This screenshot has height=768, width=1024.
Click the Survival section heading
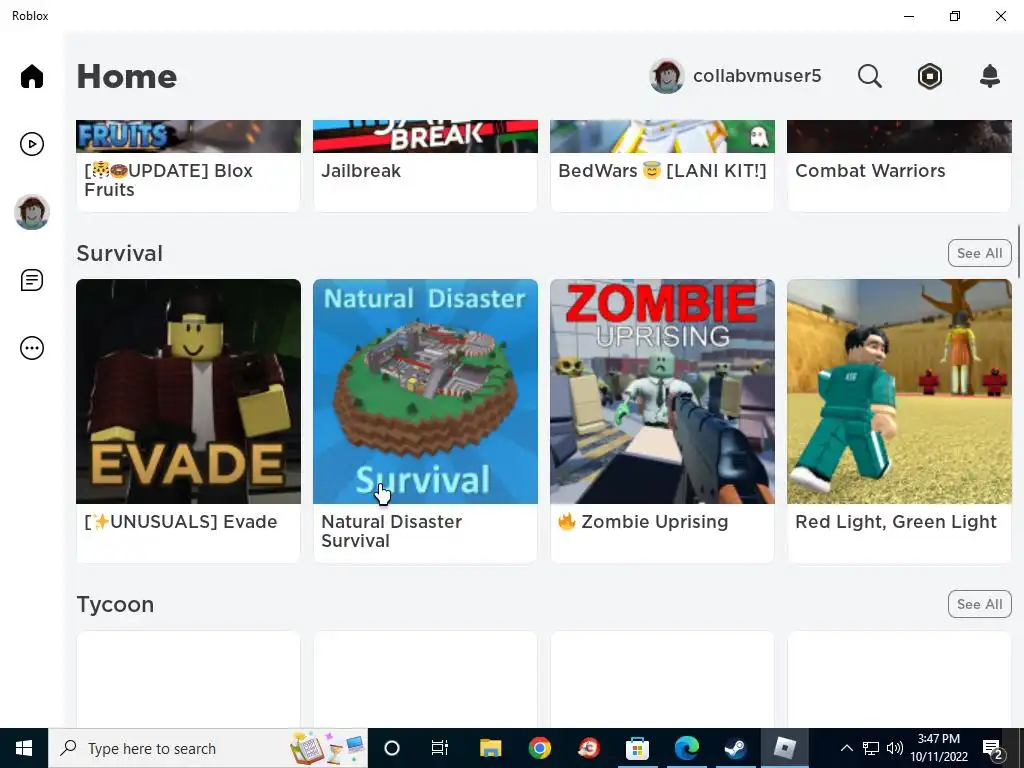click(x=120, y=253)
